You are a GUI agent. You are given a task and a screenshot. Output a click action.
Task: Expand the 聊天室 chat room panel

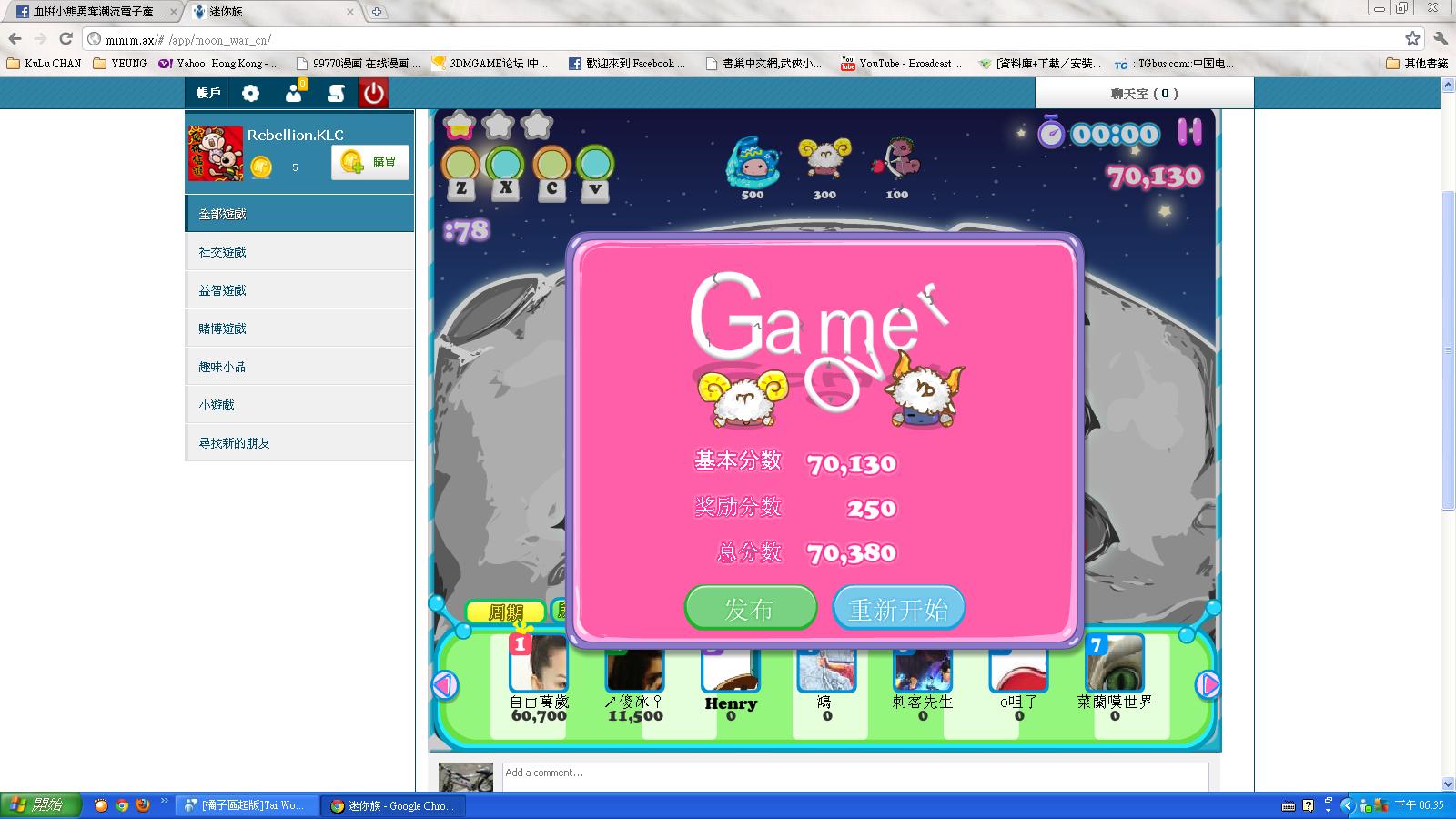click(1144, 93)
